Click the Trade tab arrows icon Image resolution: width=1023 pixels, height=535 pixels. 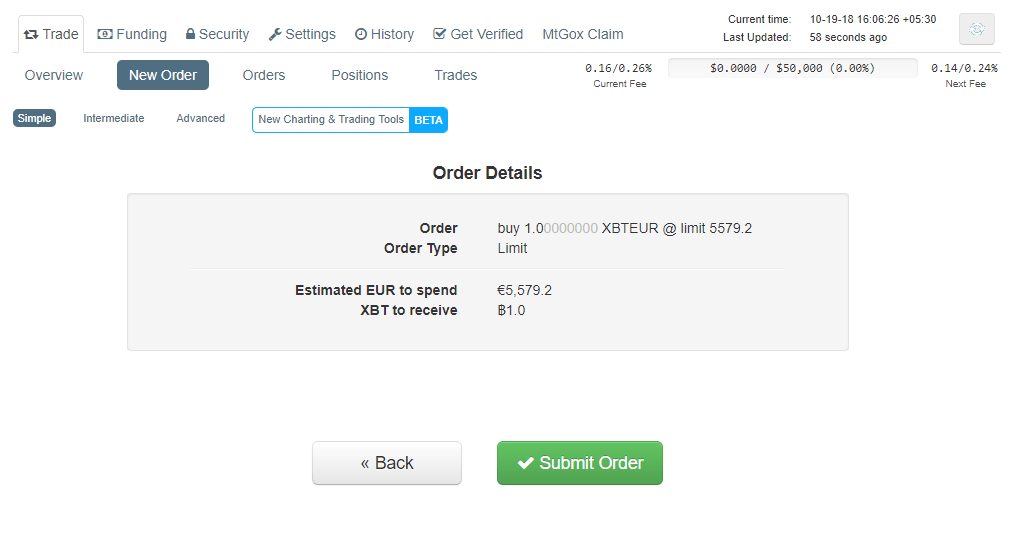(31, 34)
